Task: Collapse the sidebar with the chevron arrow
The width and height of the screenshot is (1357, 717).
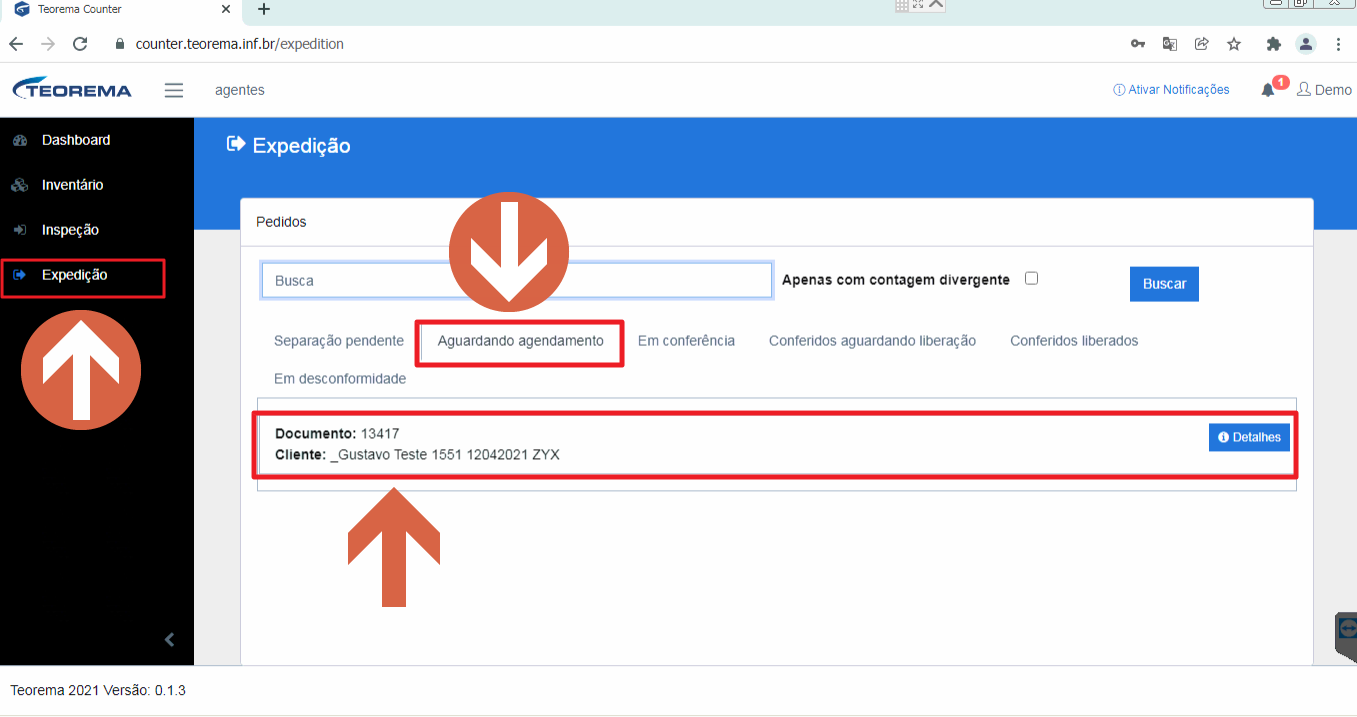Action: pyautogui.click(x=170, y=639)
